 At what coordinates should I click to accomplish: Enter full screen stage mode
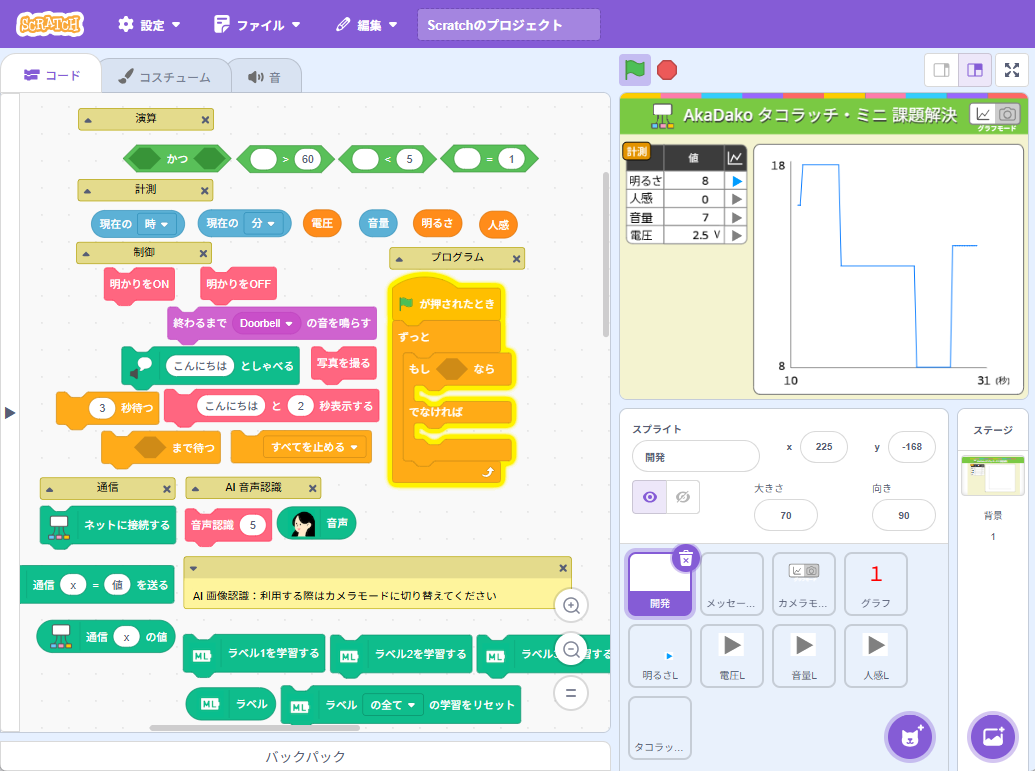(x=1012, y=70)
